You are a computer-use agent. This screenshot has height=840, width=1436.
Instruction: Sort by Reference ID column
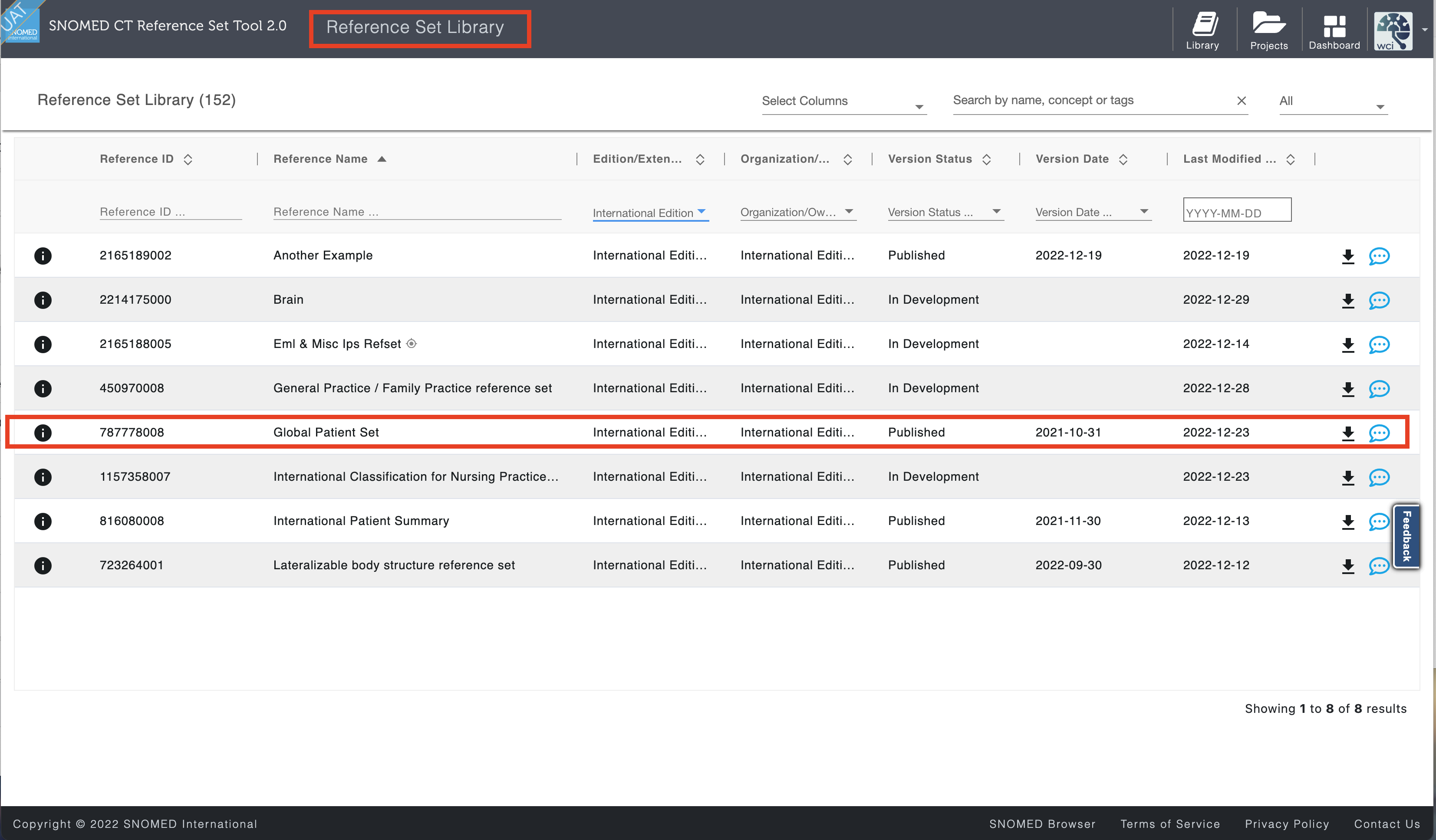(x=188, y=160)
